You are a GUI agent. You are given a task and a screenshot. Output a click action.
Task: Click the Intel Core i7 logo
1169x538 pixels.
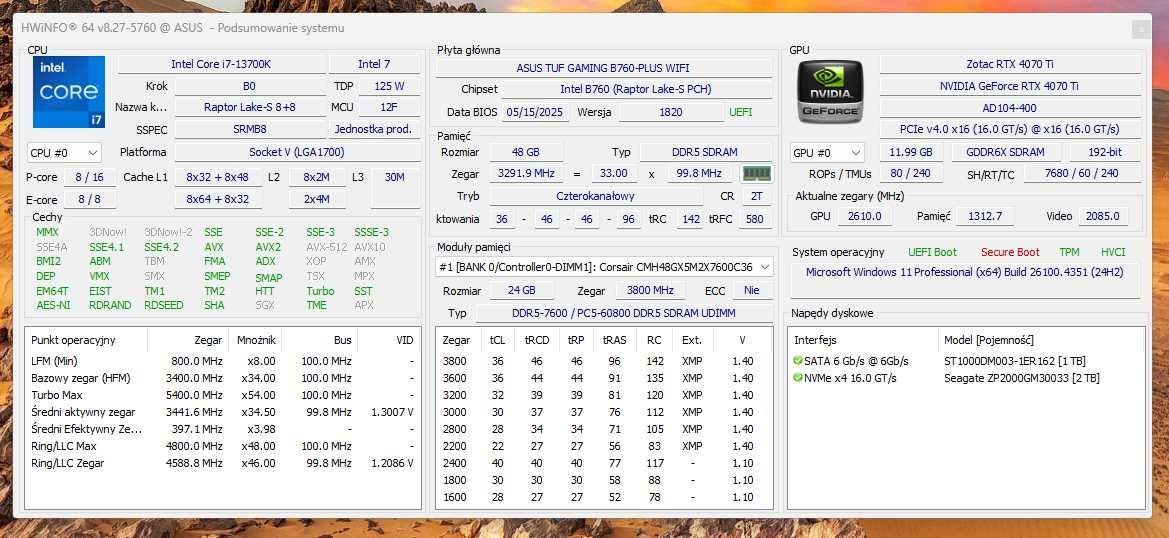point(69,92)
